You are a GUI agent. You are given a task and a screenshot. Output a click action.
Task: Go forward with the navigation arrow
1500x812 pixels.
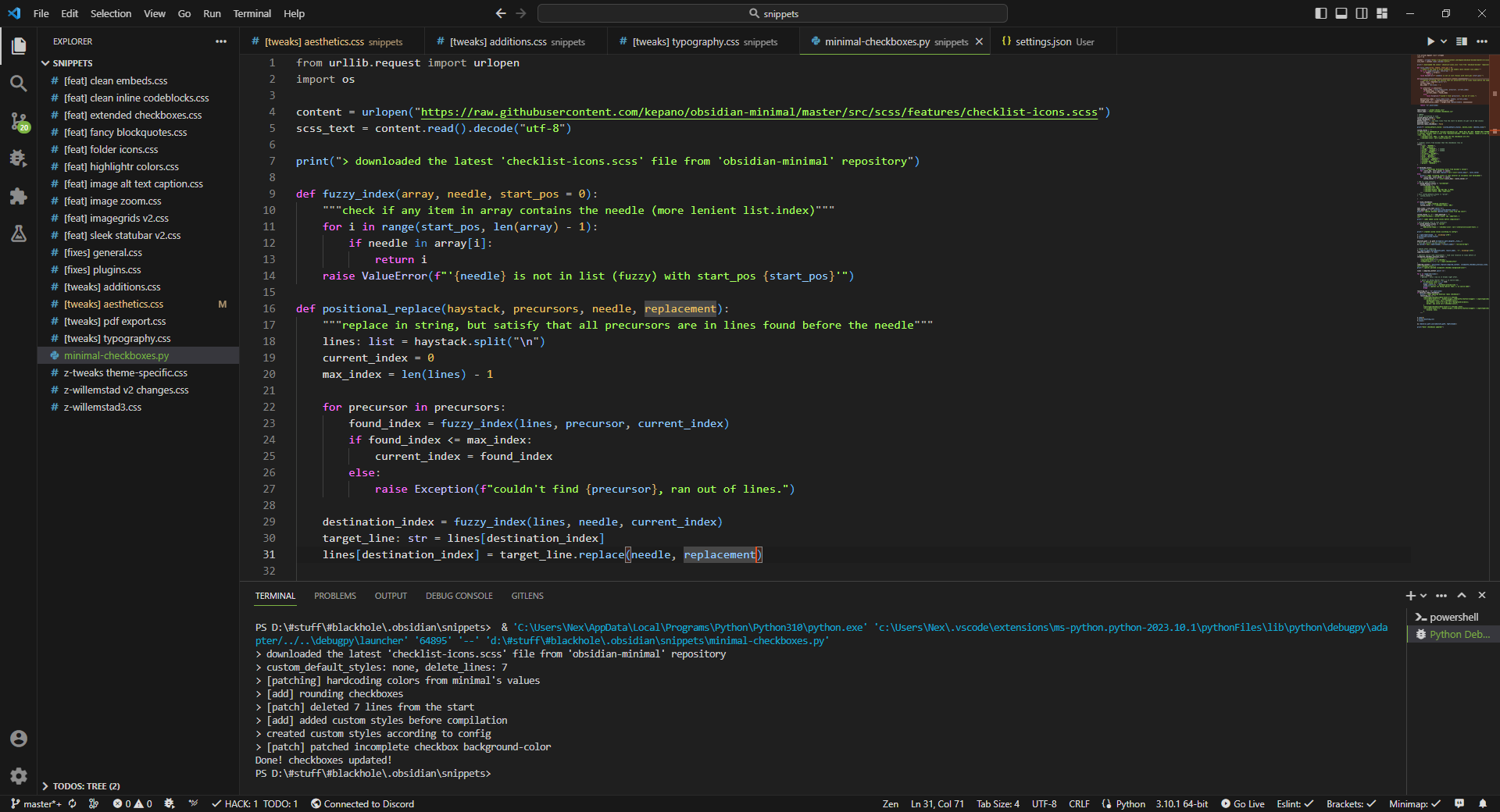(521, 13)
